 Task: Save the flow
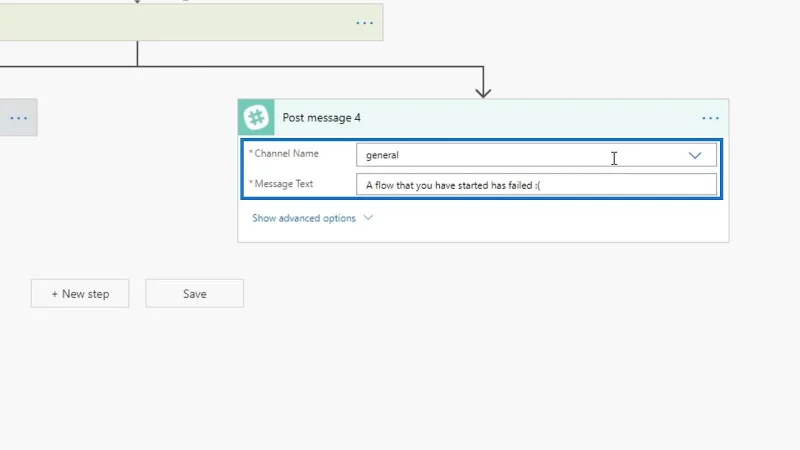(x=194, y=293)
